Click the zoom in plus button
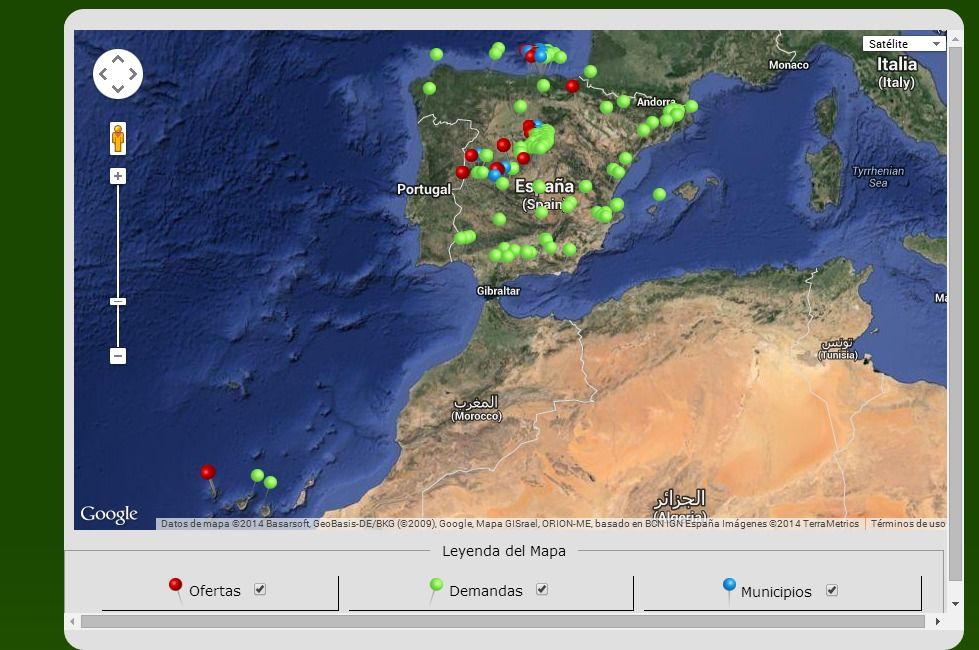 [118, 175]
